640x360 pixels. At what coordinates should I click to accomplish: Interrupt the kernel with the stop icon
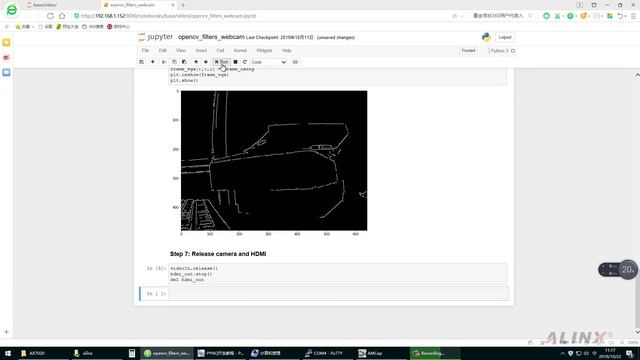[236, 62]
